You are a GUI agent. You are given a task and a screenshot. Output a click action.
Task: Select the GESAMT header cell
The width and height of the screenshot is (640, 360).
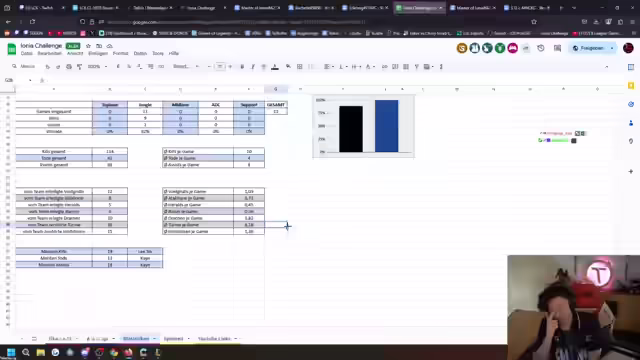pyautogui.click(x=276, y=105)
